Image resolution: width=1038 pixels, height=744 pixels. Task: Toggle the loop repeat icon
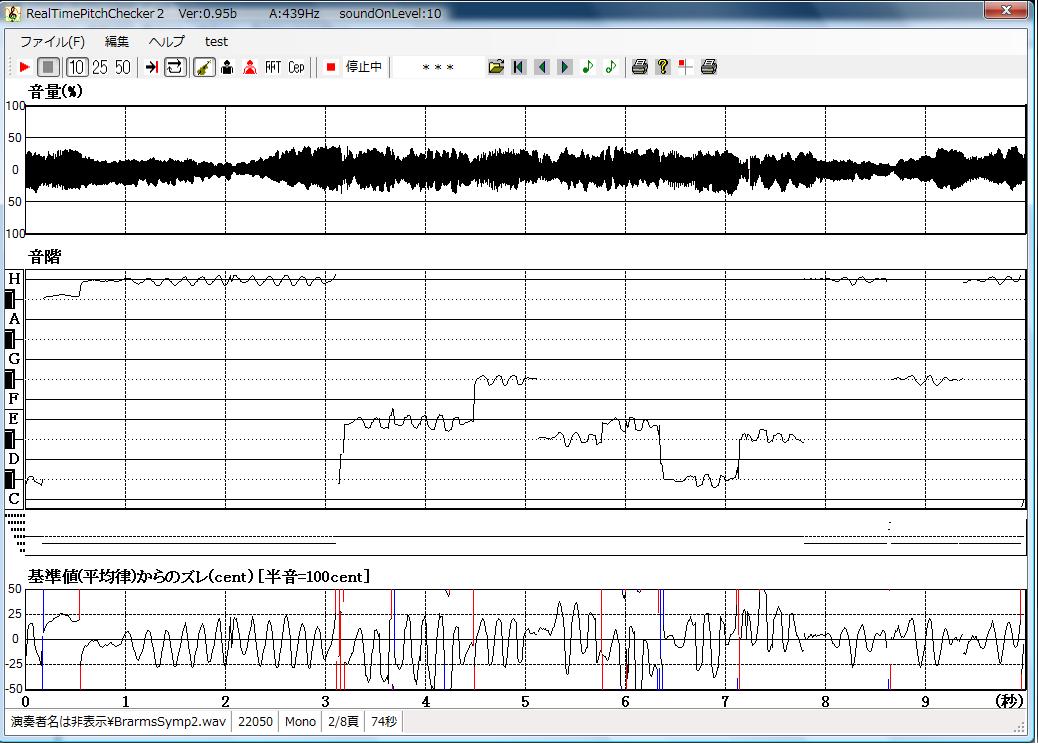[x=175, y=67]
